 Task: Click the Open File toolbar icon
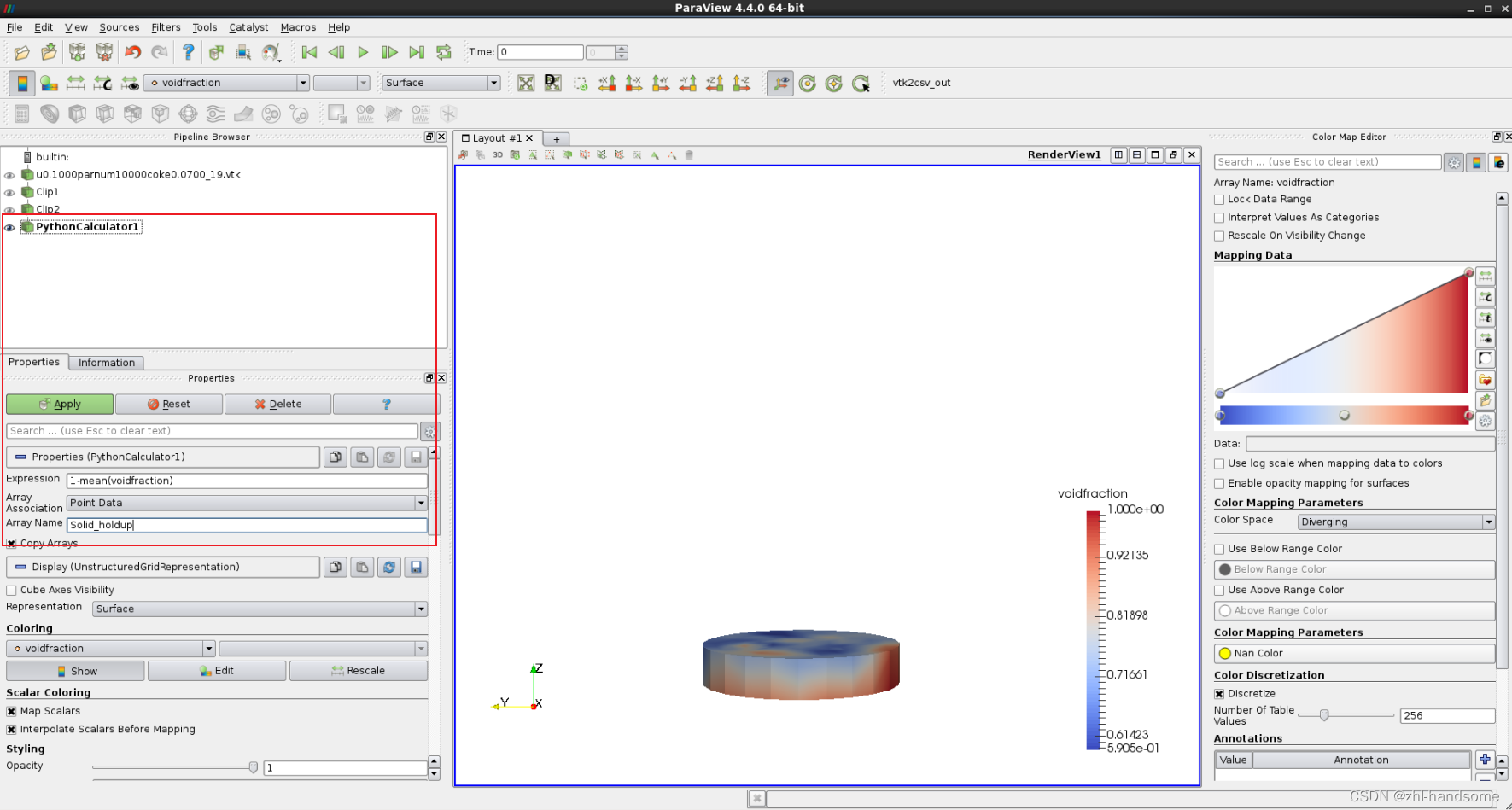pyautogui.click(x=21, y=52)
